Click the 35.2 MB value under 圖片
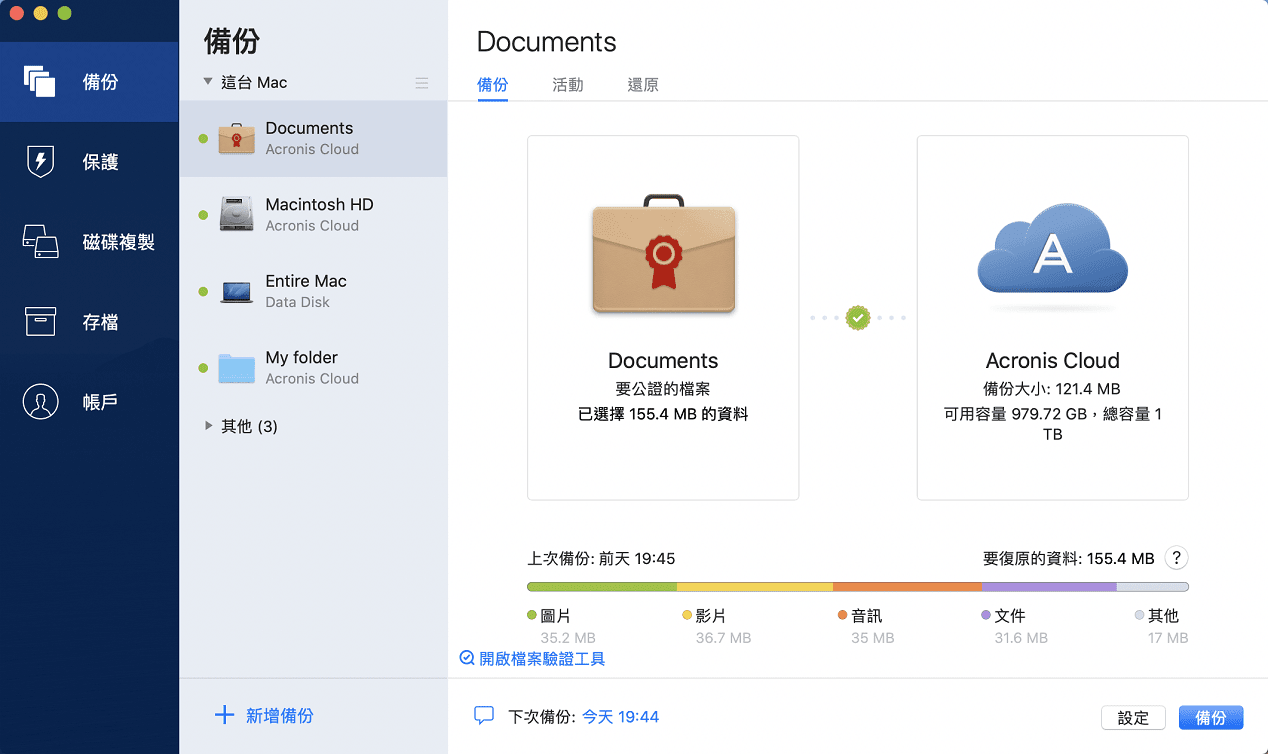The image size is (1268, 754). pos(568,638)
